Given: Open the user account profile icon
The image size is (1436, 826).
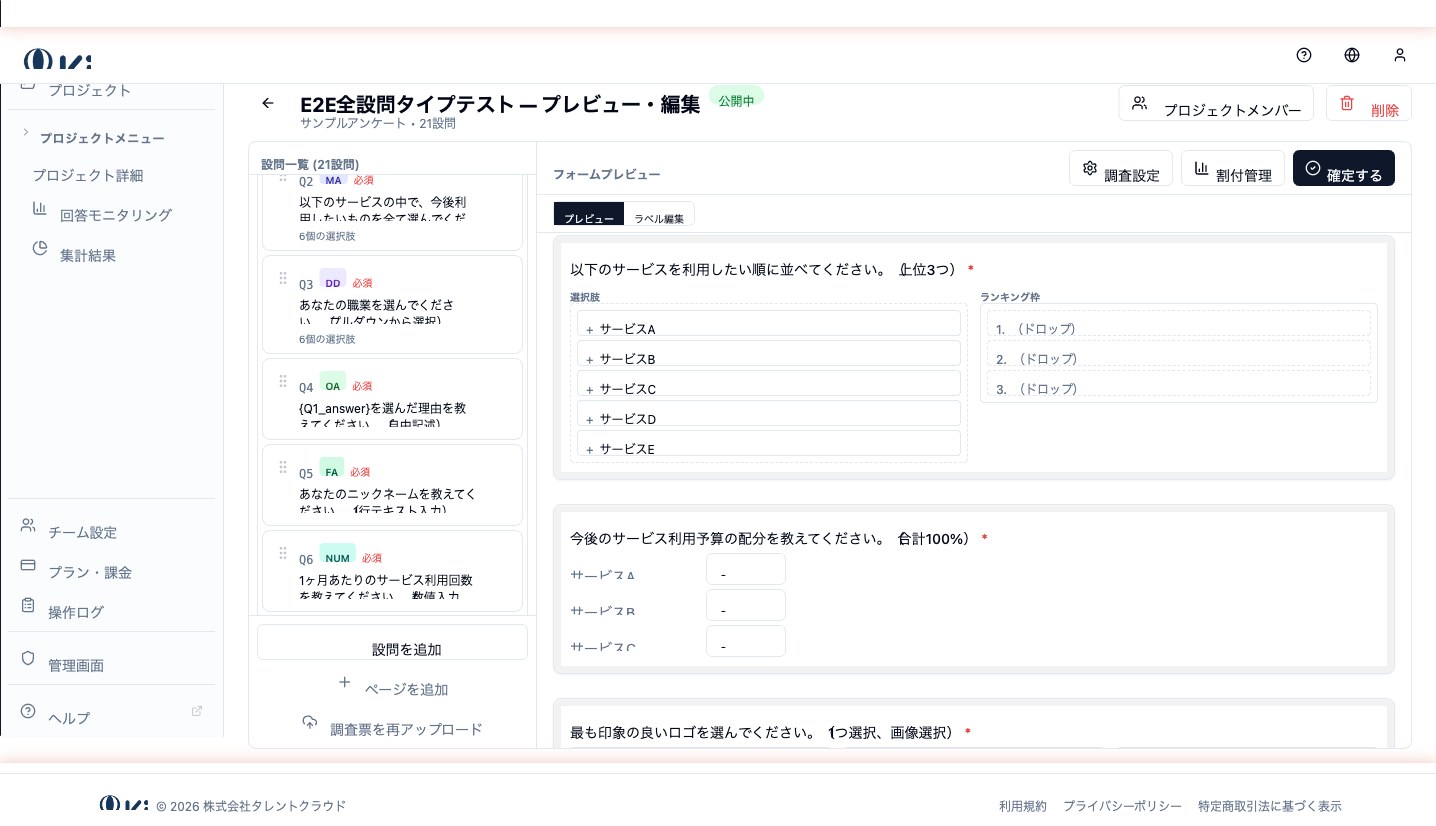Looking at the screenshot, I should [x=1399, y=55].
